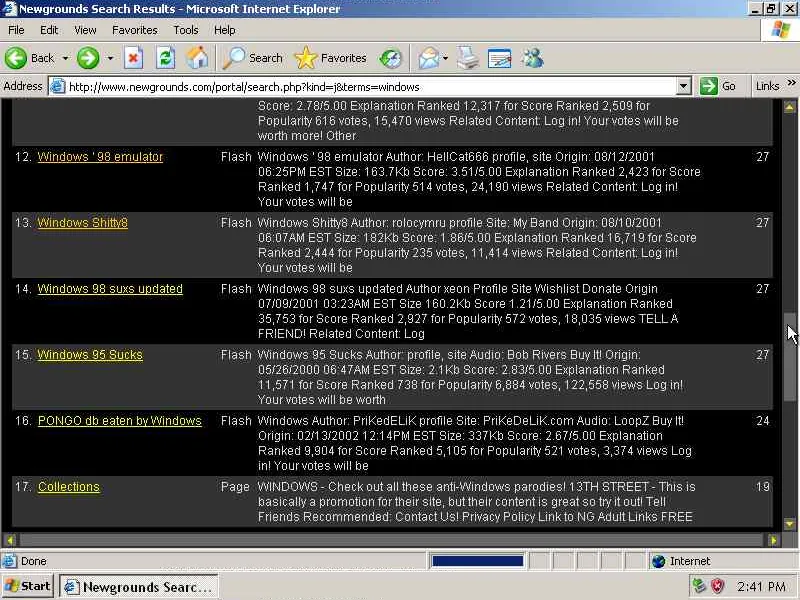Stop loading with the red X icon
800x600 pixels.
point(133,58)
